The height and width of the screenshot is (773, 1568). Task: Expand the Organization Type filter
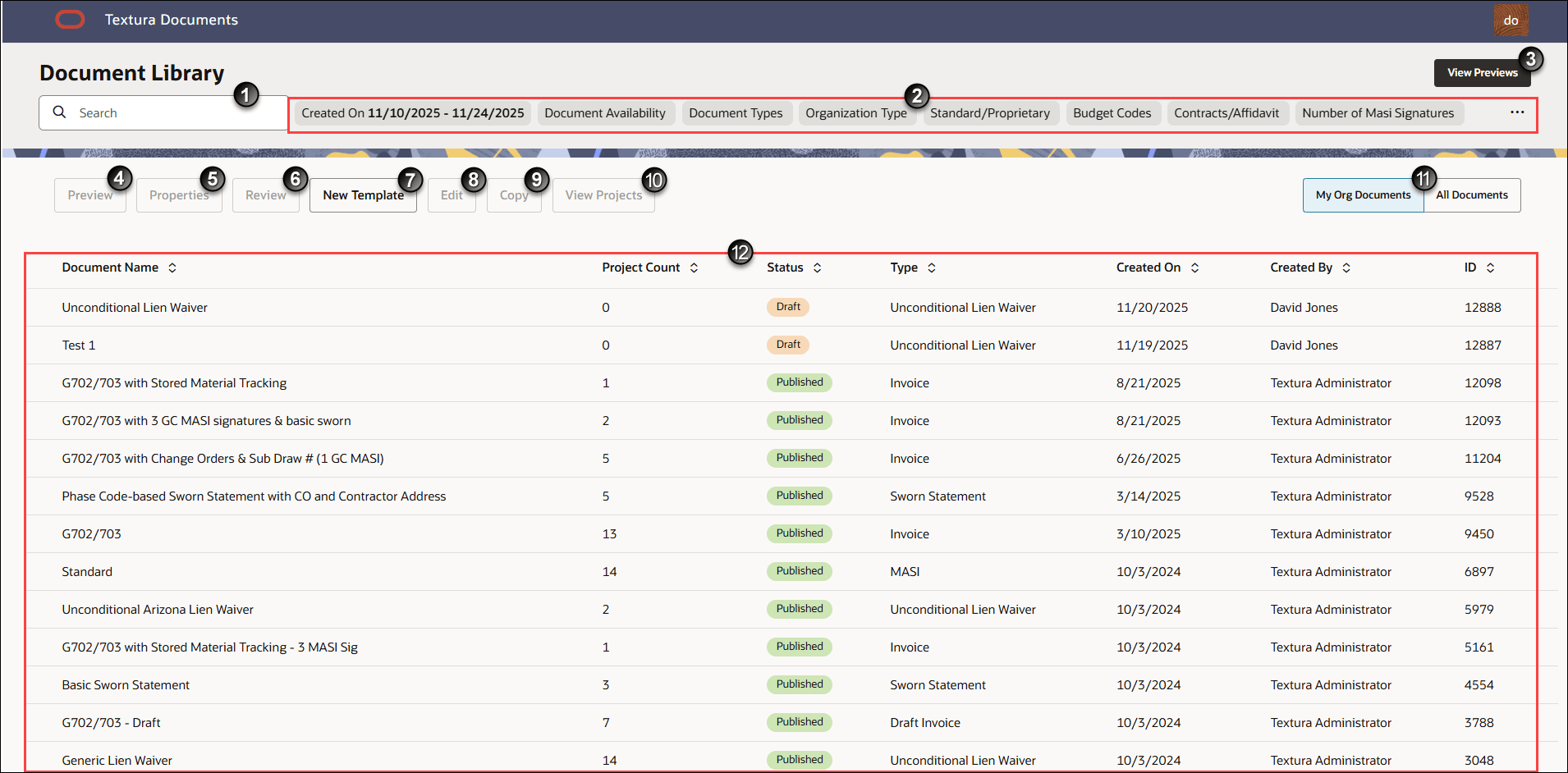click(x=856, y=112)
